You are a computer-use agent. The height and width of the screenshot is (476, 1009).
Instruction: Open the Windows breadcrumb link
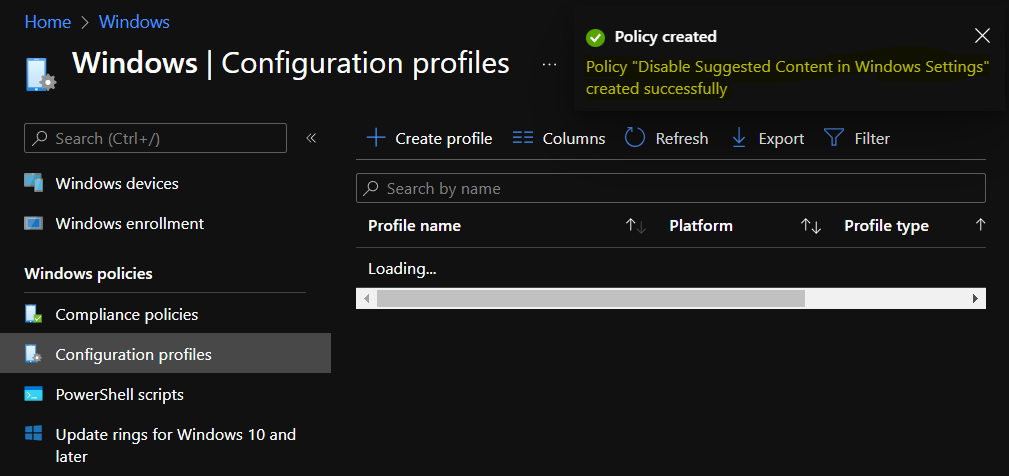point(134,22)
